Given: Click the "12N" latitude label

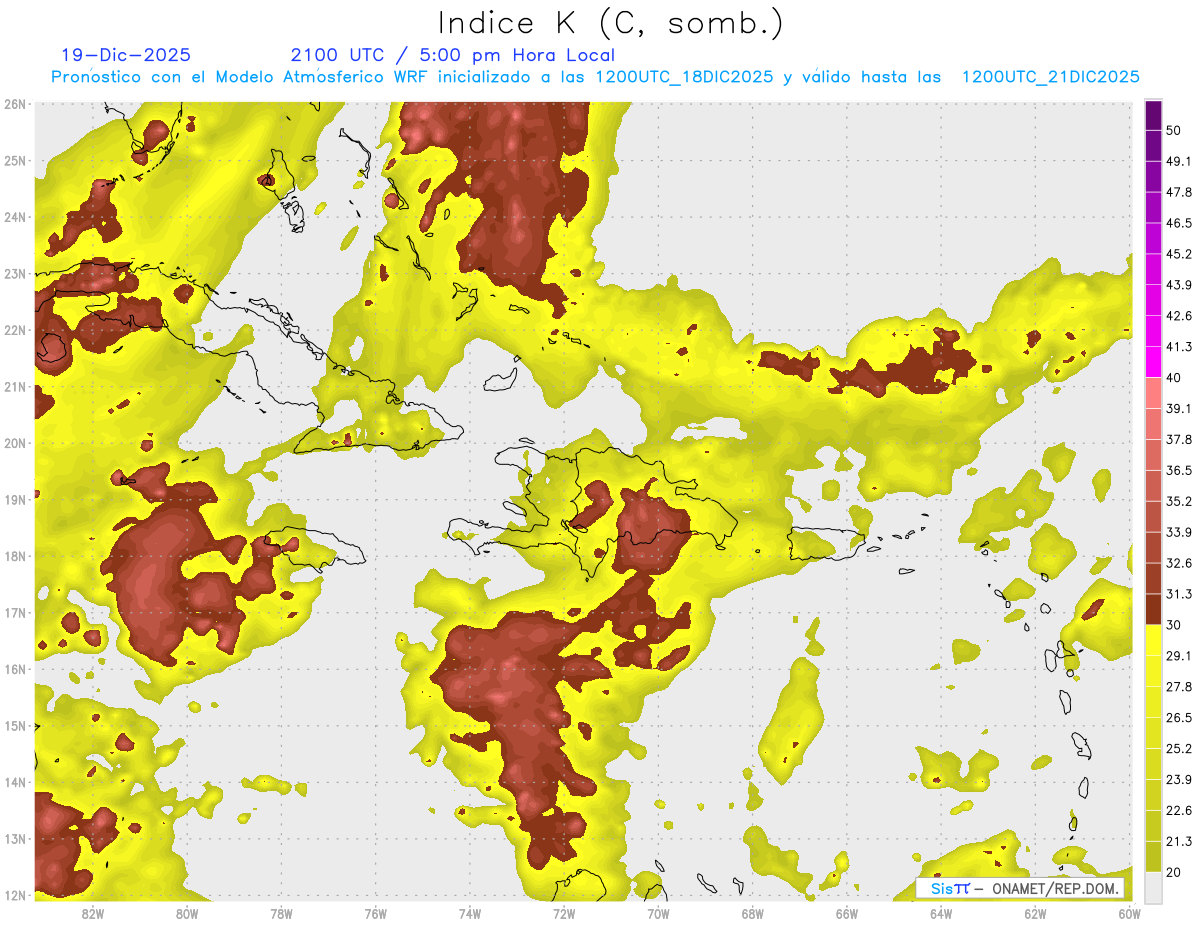Looking at the screenshot, I should pos(14,895).
